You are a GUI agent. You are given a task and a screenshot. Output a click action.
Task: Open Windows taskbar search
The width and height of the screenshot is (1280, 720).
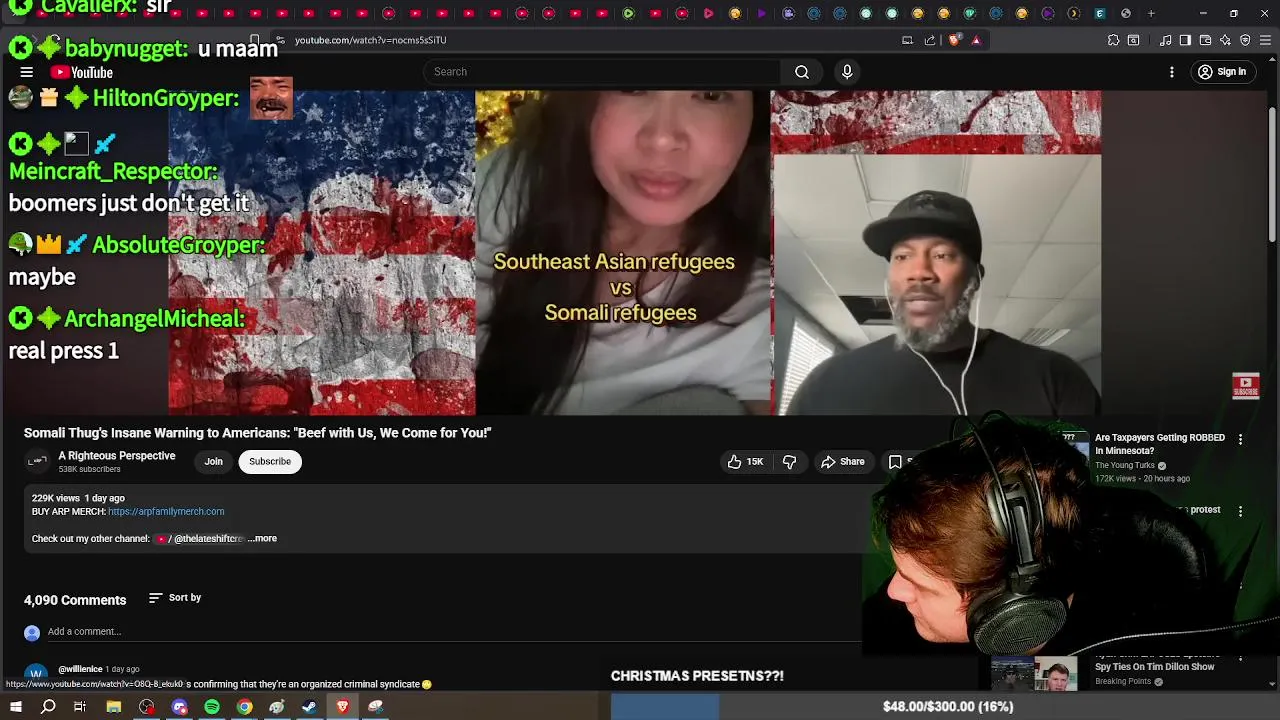(x=48, y=707)
